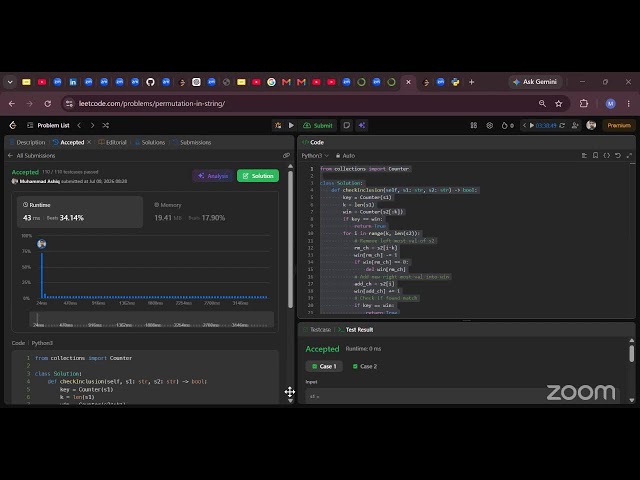Open the Python3 language dropdown

coord(315,156)
